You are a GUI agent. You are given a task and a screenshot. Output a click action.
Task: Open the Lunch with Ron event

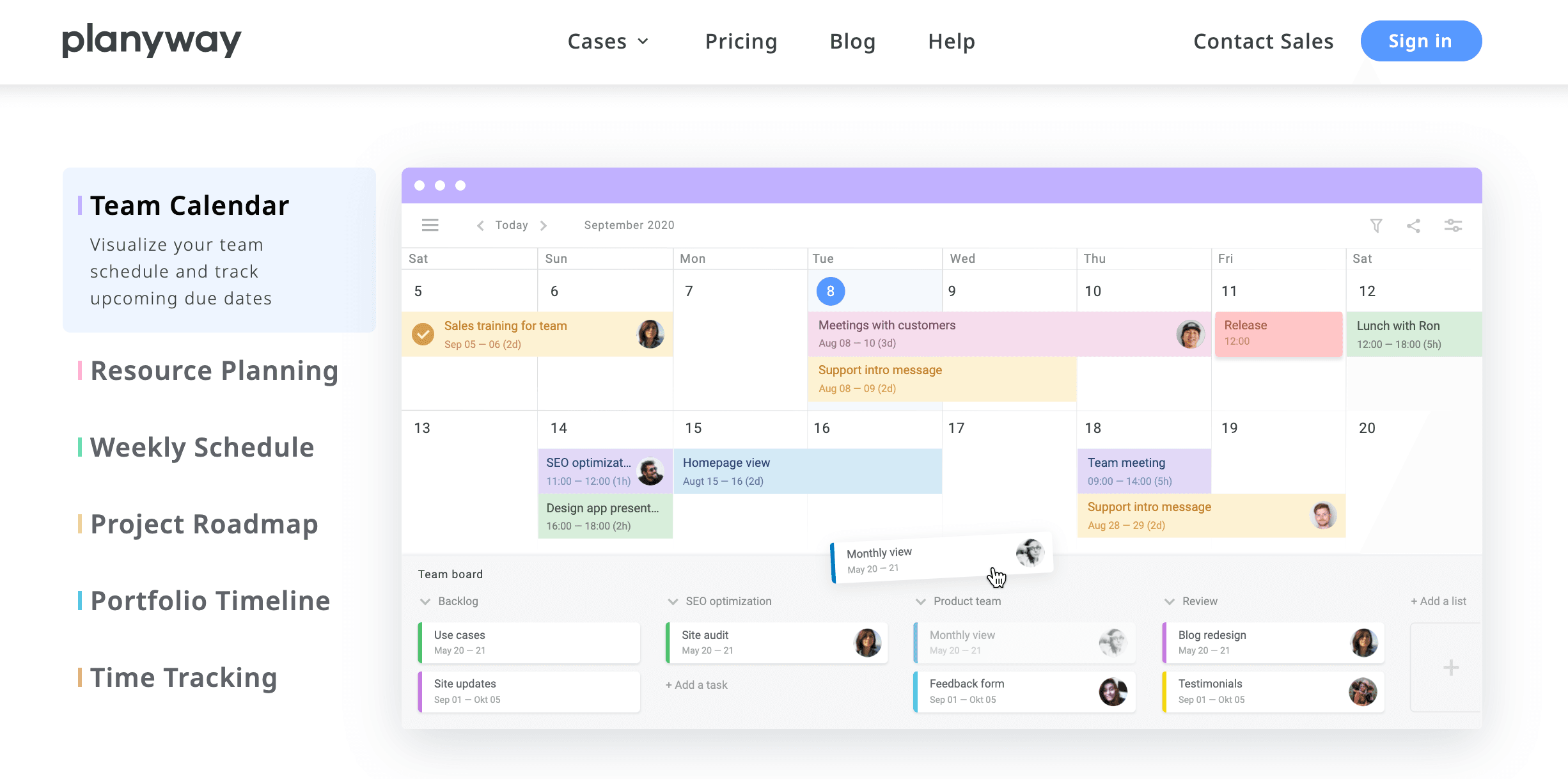click(1414, 334)
